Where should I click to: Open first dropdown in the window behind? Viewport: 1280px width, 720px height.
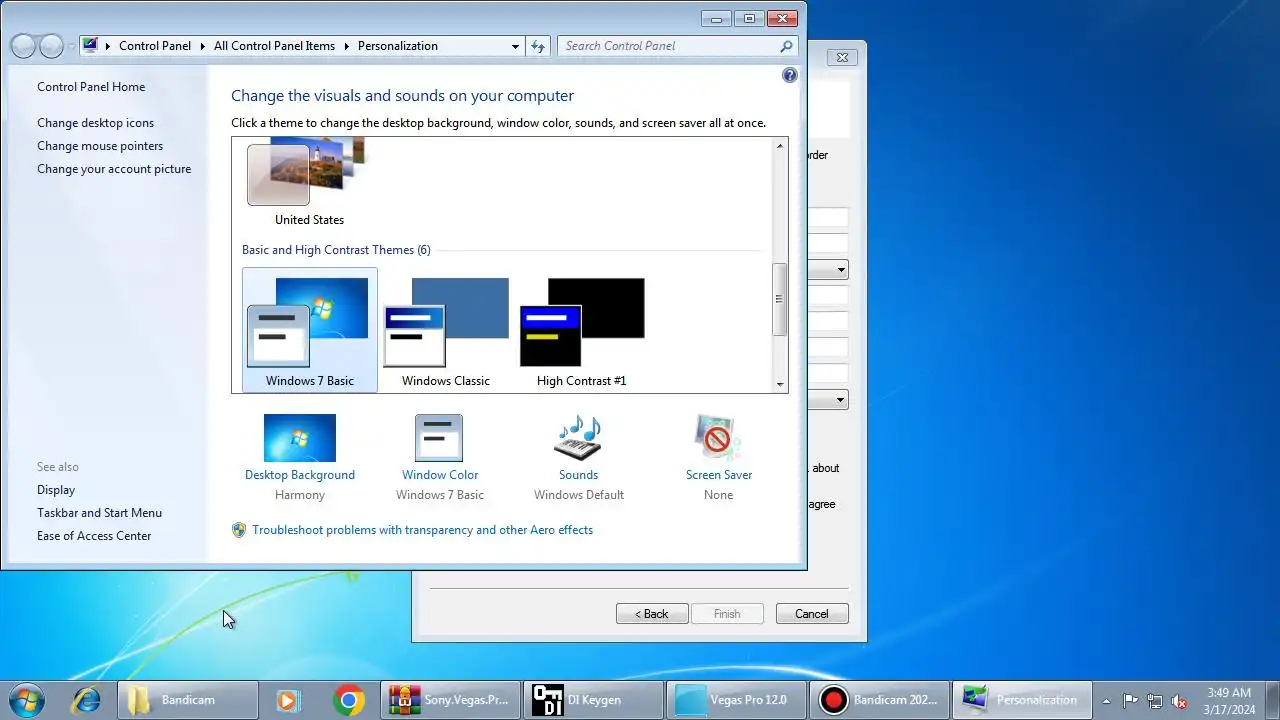point(841,270)
